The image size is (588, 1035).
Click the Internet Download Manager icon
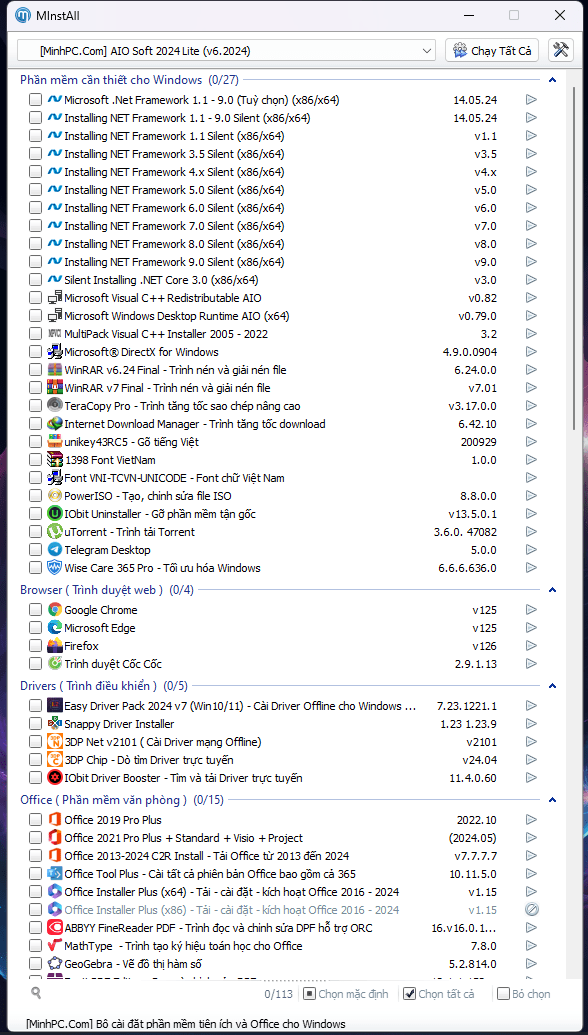[55, 424]
